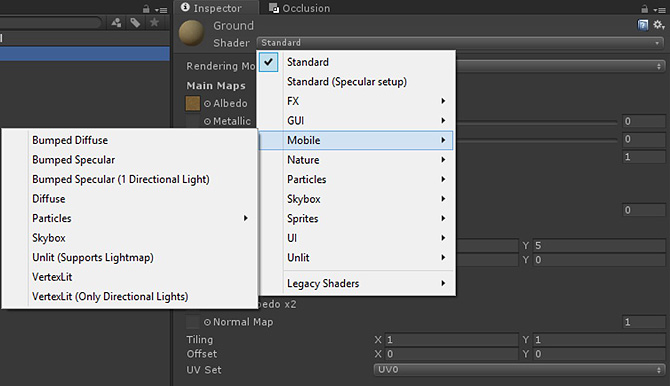Image resolution: width=670 pixels, height=386 pixels.
Task: Select VertexLit (Only Directional Lights) shader
Action: (130, 297)
